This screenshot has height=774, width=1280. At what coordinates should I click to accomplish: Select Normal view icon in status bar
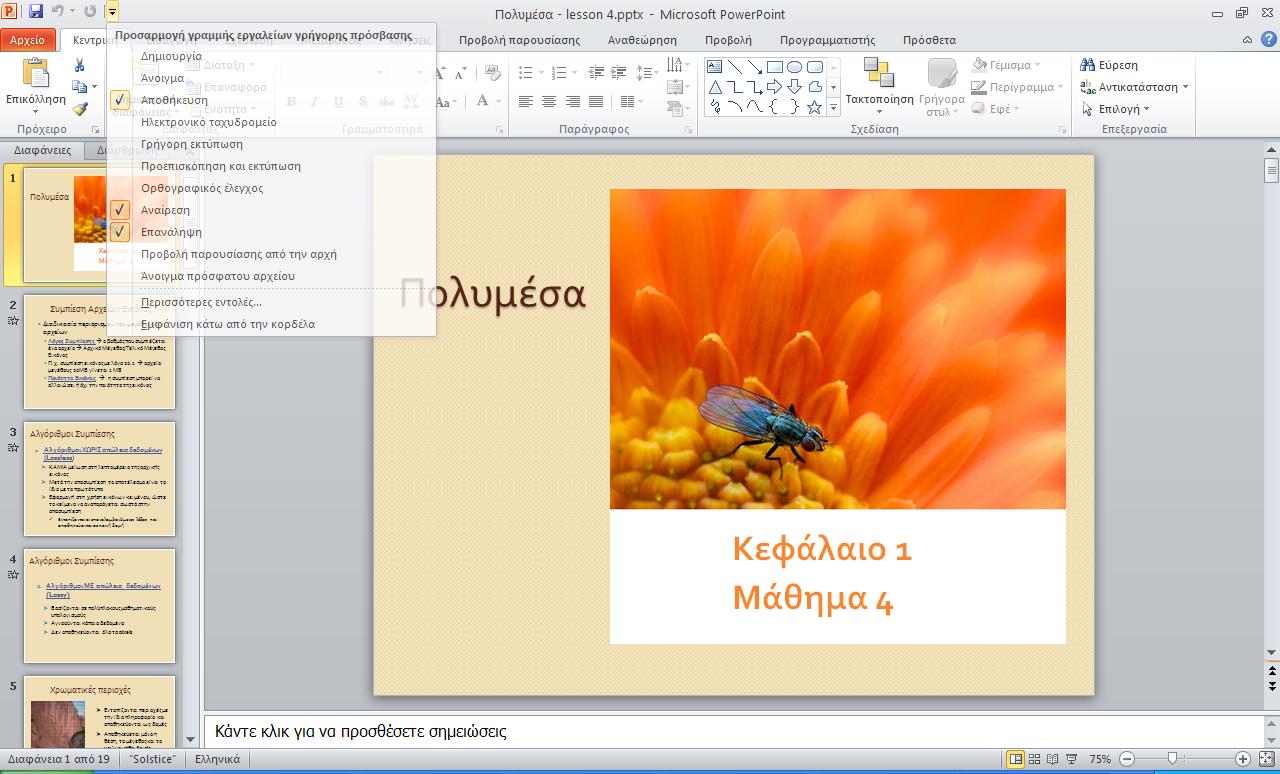pos(1015,759)
